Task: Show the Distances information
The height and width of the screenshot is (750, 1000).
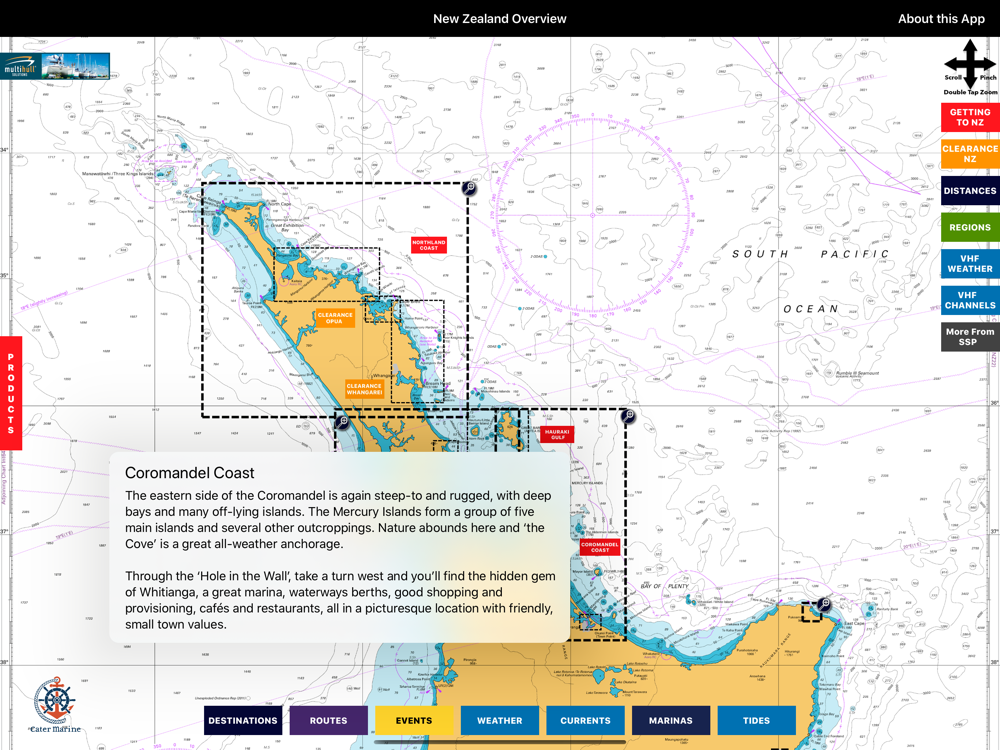Action: (x=970, y=191)
